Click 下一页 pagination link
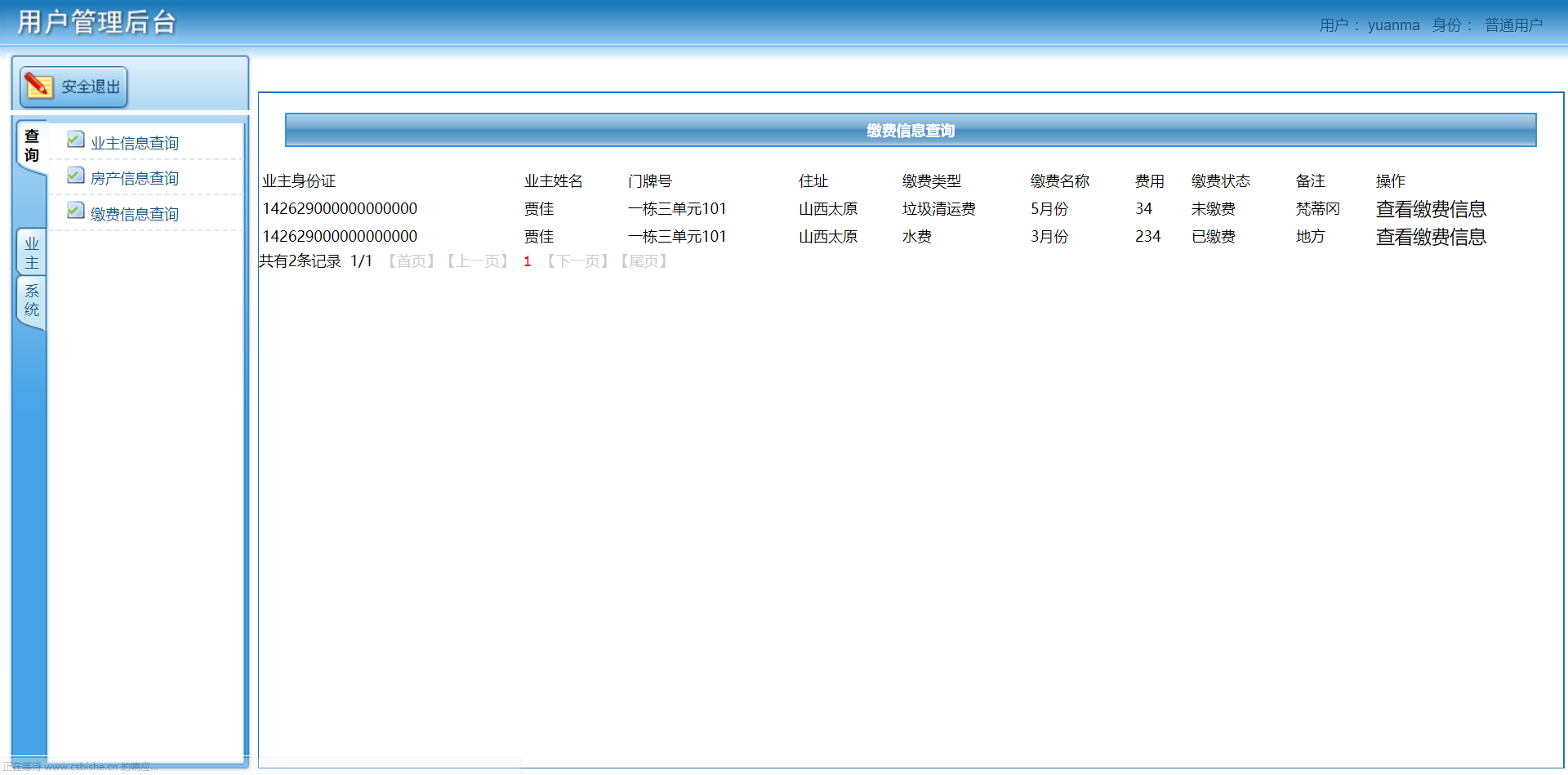 pyautogui.click(x=577, y=261)
